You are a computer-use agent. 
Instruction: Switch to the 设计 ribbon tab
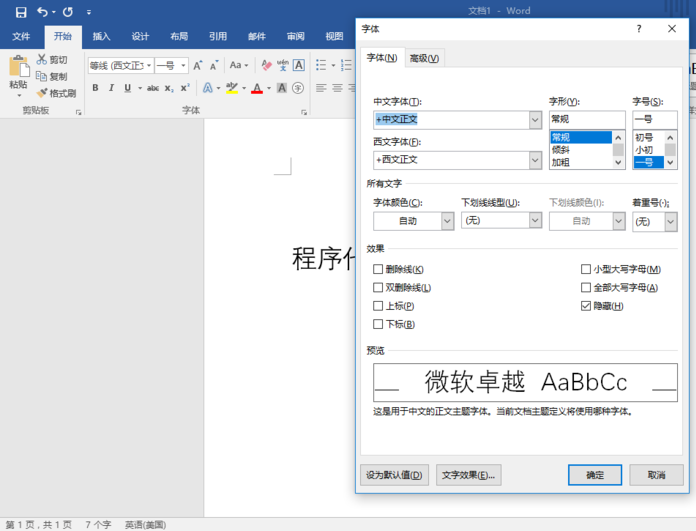coord(140,36)
